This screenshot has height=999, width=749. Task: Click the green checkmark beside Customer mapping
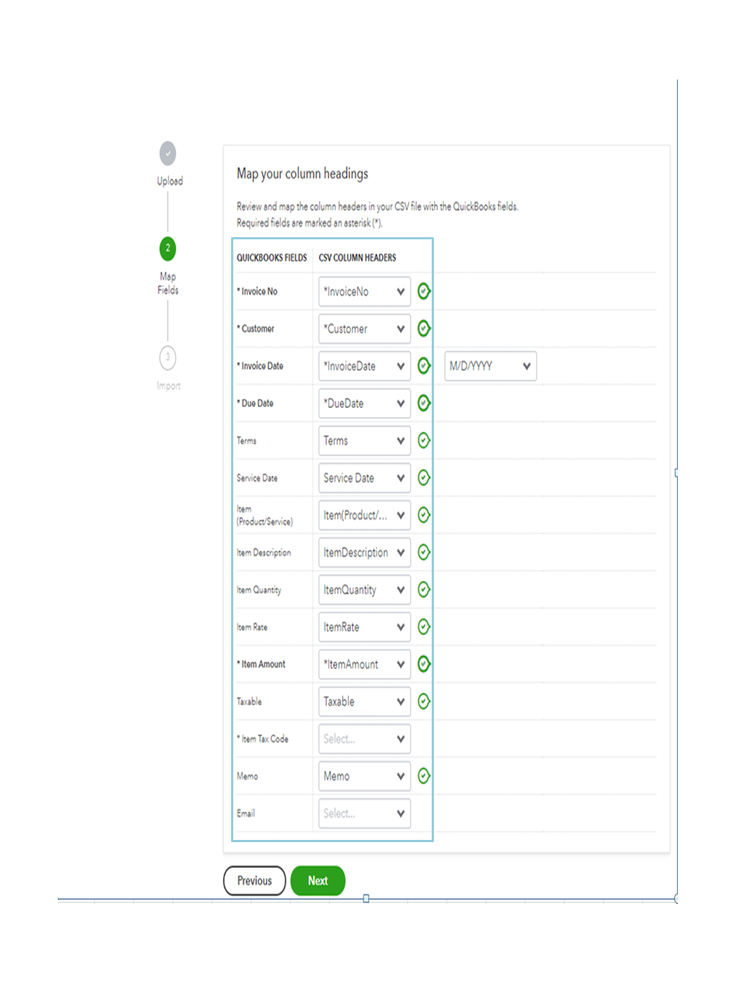[x=422, y=328]
